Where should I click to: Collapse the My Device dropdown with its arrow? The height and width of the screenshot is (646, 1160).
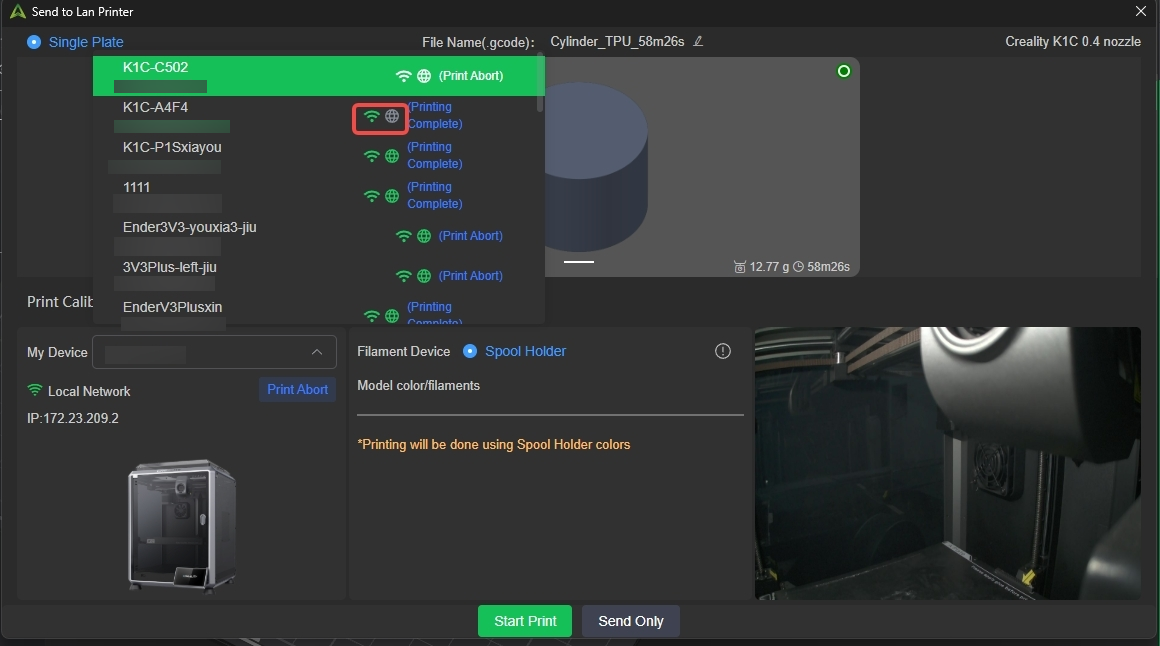317,352
